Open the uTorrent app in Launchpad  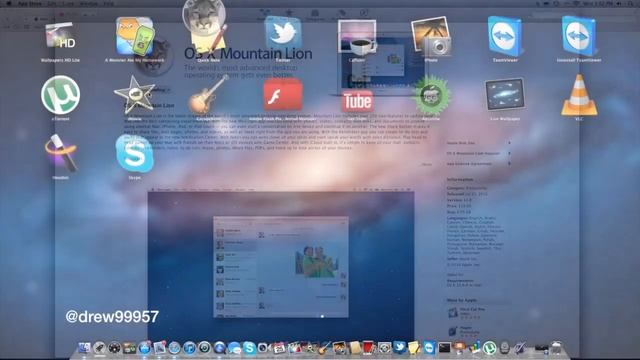[60, 95]
